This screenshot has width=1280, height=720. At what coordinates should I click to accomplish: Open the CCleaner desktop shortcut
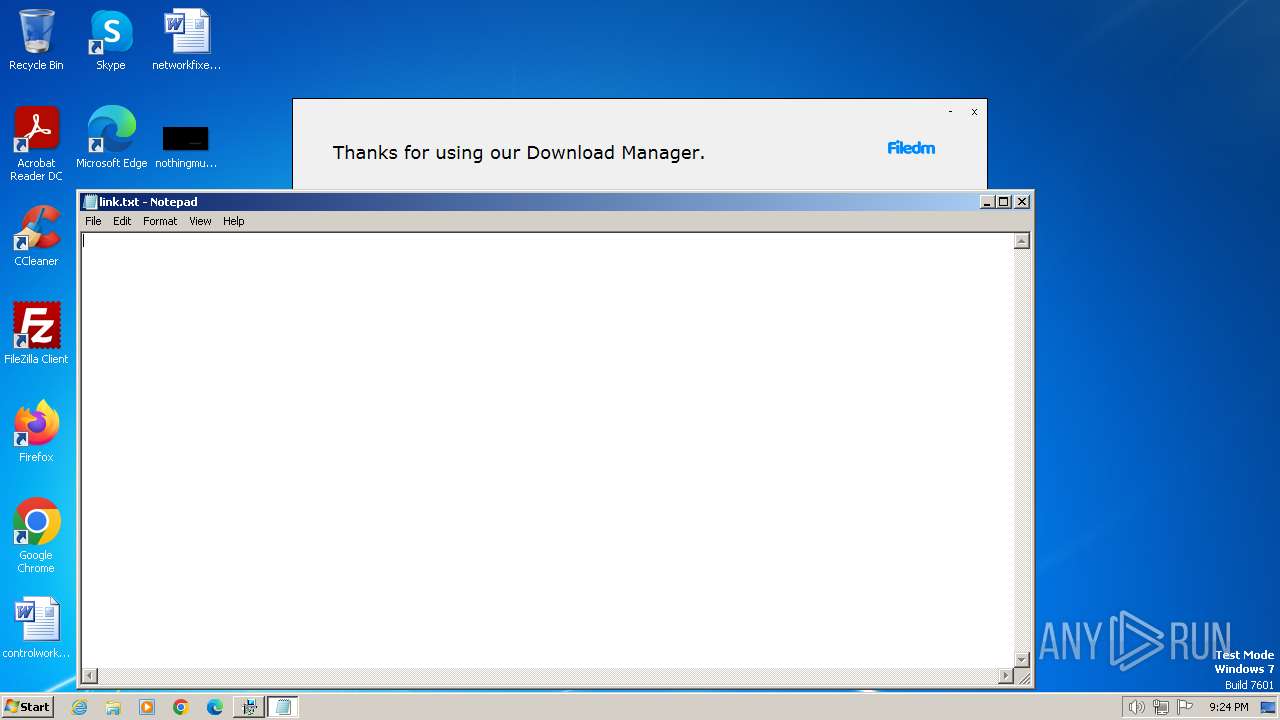tap(36, 236)
